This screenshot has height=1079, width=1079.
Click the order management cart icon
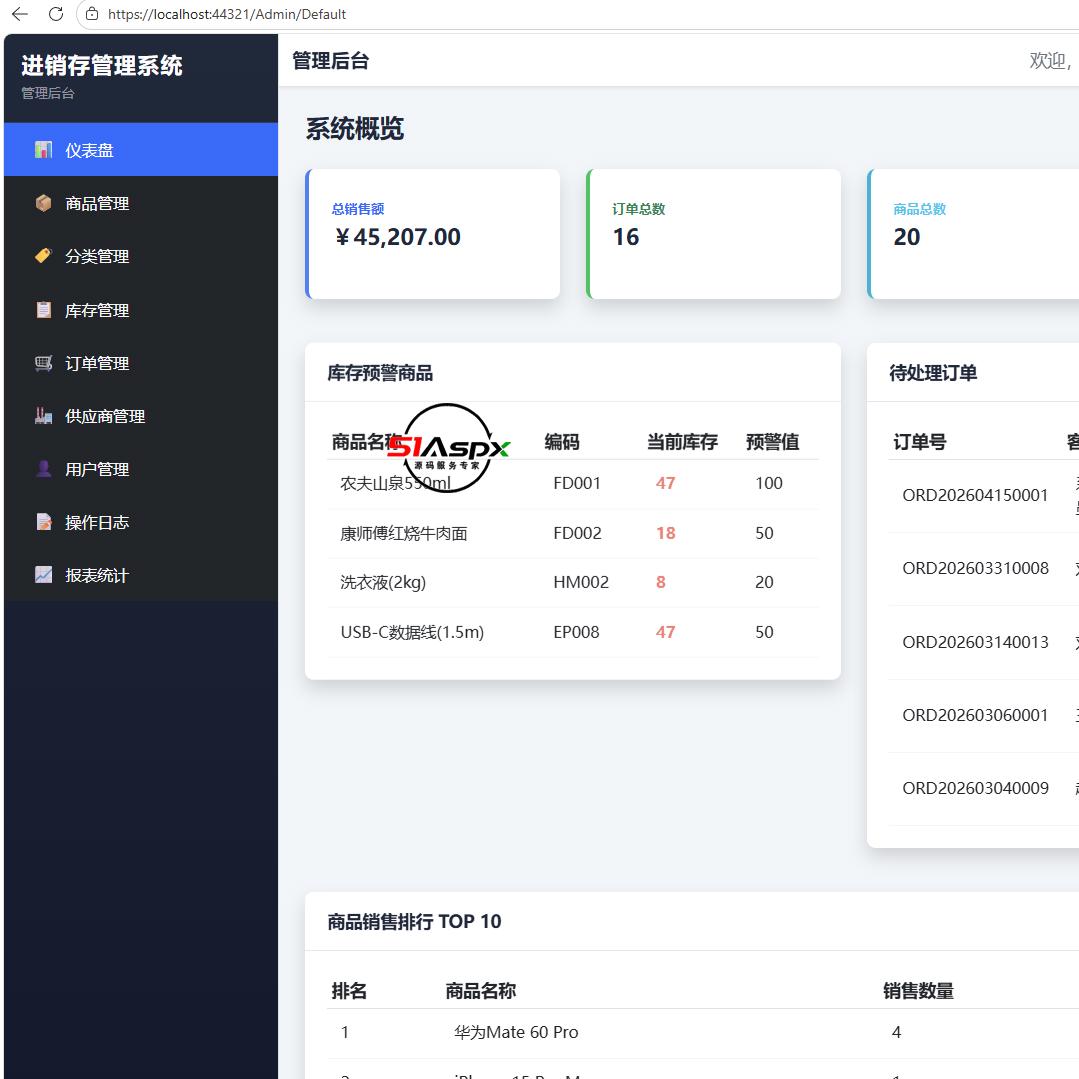pos(43,363)
